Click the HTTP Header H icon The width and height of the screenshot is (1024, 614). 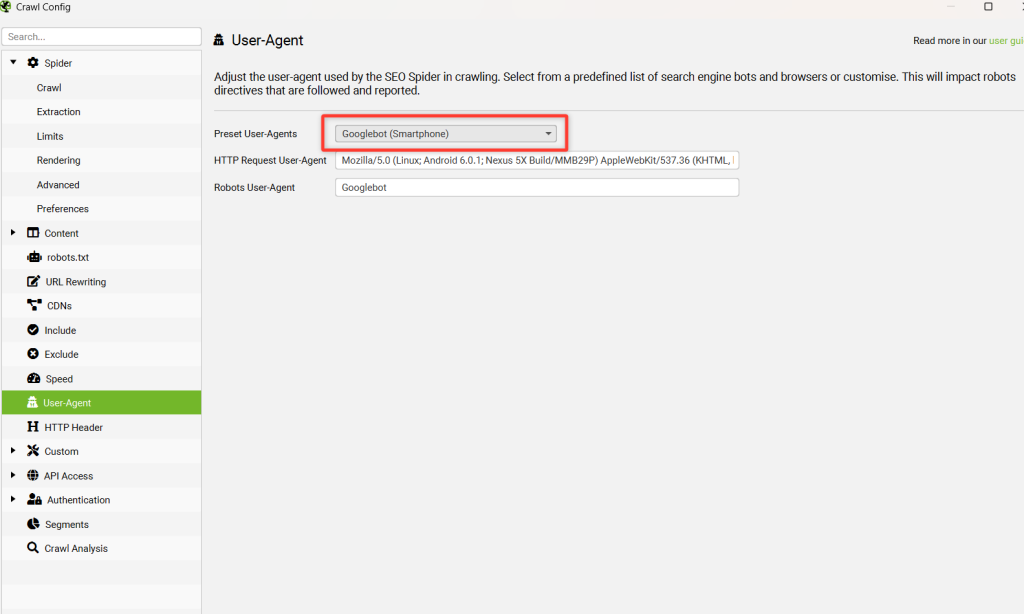(x=33, y=427)
